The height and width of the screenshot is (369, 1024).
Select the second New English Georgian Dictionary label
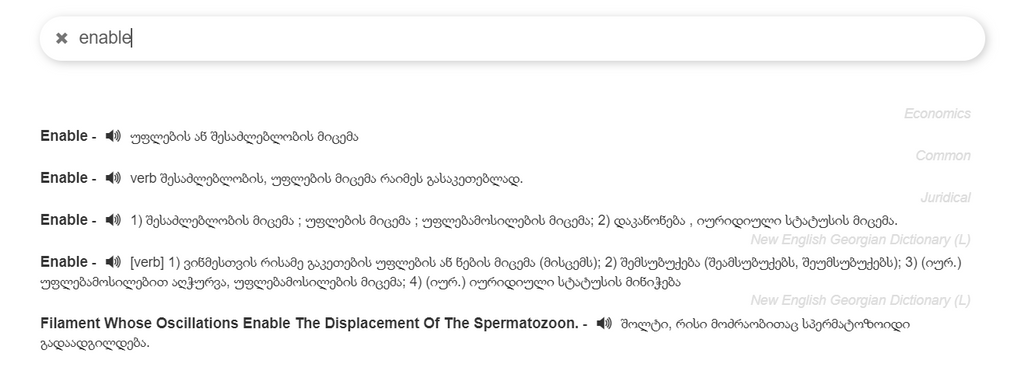861,300
